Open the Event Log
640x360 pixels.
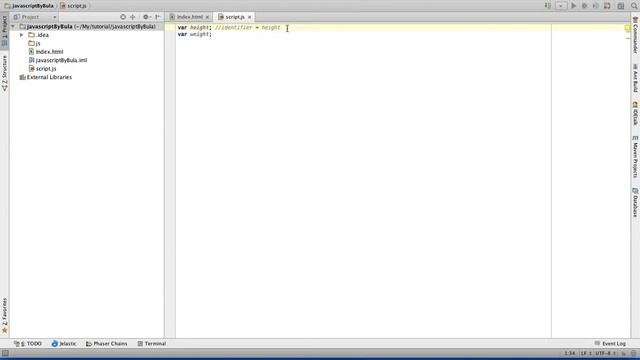610,344
